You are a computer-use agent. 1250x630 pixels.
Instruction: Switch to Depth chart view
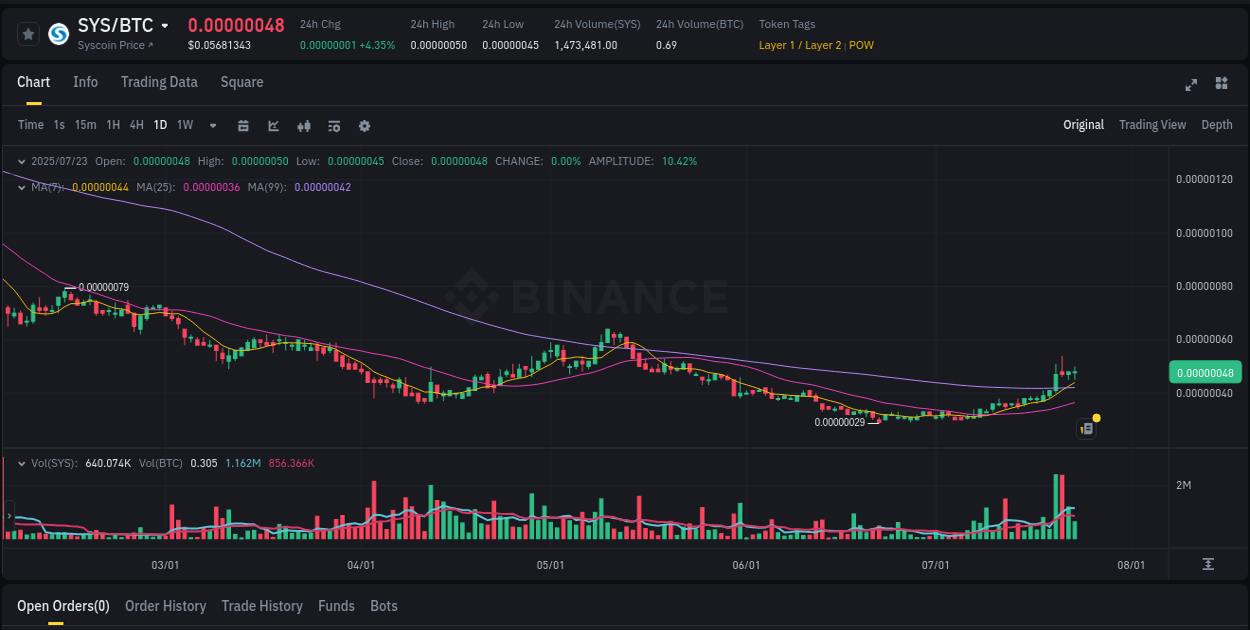(1217, 125)
